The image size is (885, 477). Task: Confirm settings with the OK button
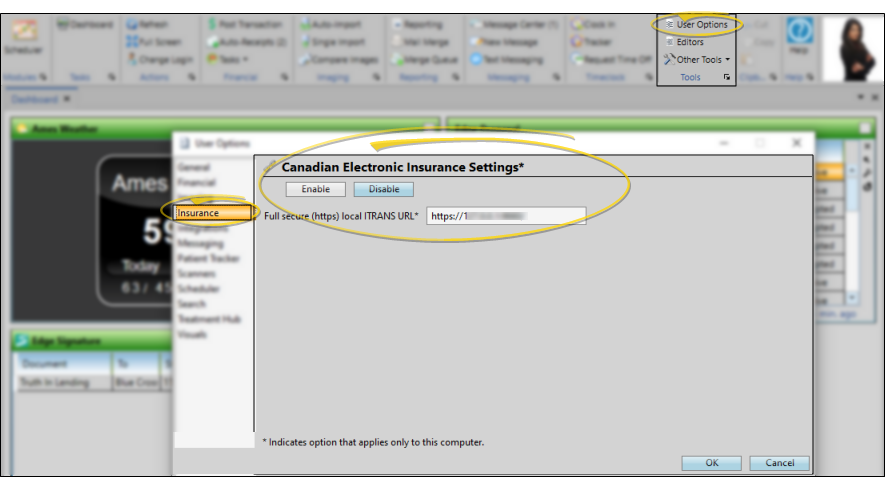click(711, 463)
